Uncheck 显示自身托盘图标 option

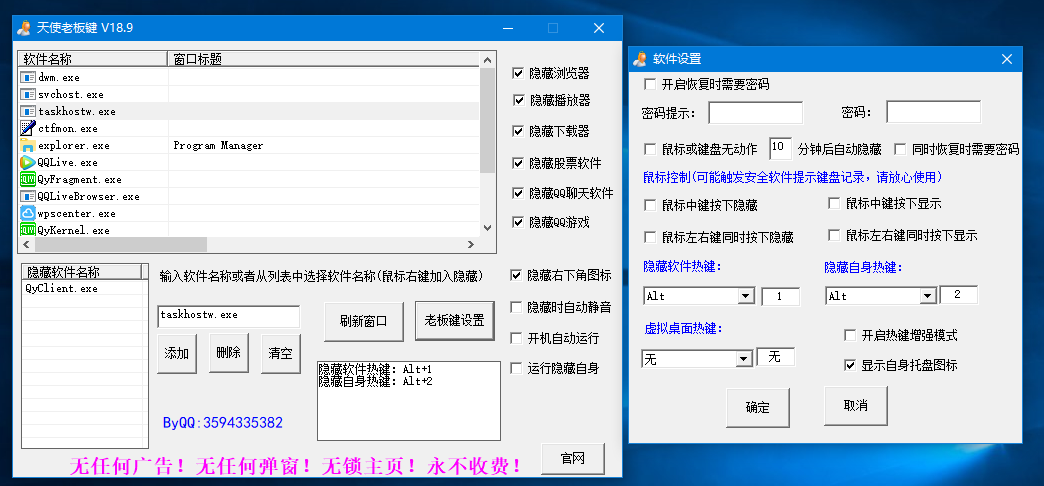coord(850,365)
